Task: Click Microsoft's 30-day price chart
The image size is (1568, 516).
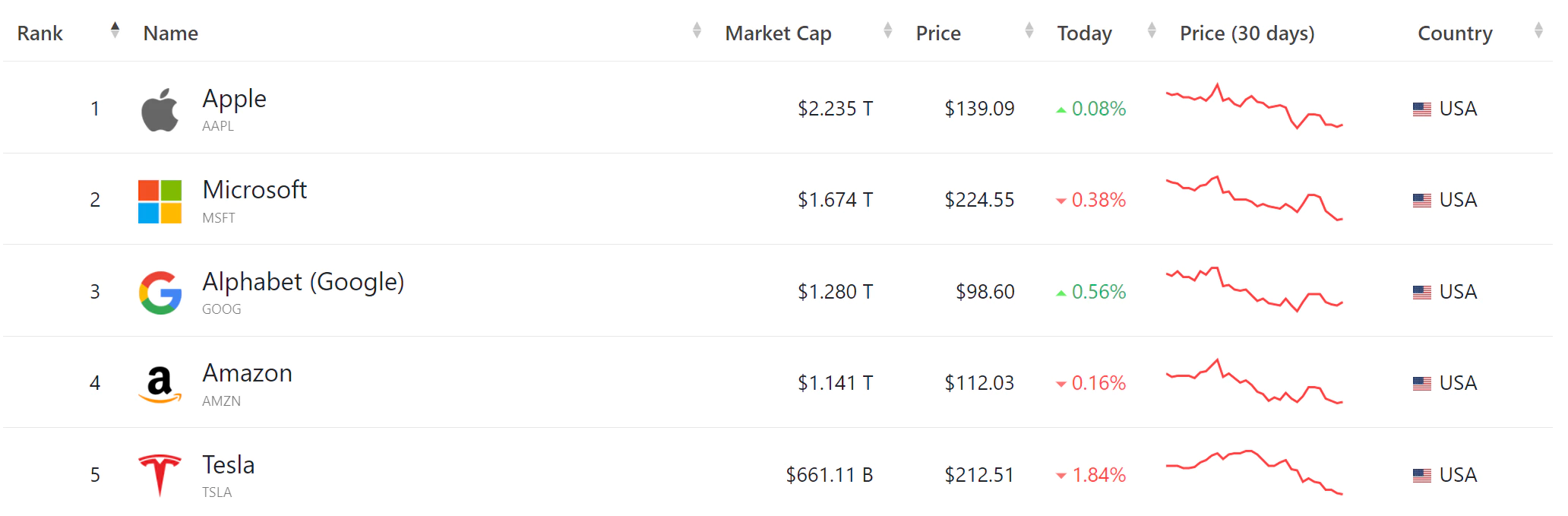Action: (x=1254, y=198)
